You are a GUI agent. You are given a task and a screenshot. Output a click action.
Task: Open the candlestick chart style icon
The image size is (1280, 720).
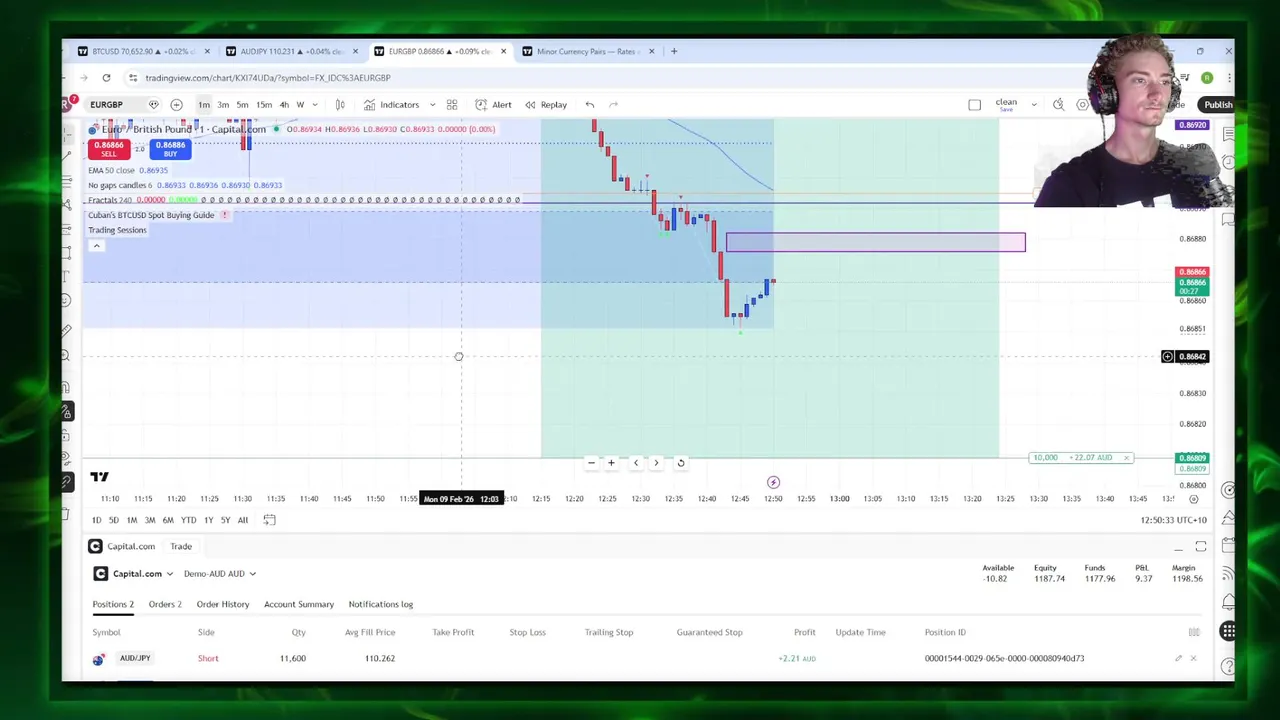(340, 104)
